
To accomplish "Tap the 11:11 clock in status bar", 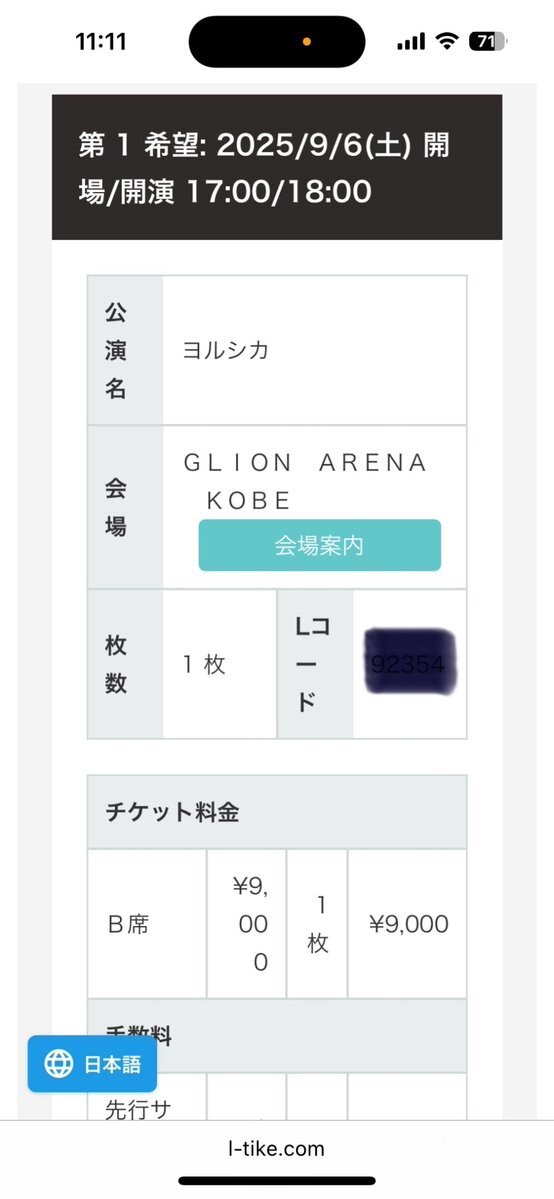I will click(100, 41).
